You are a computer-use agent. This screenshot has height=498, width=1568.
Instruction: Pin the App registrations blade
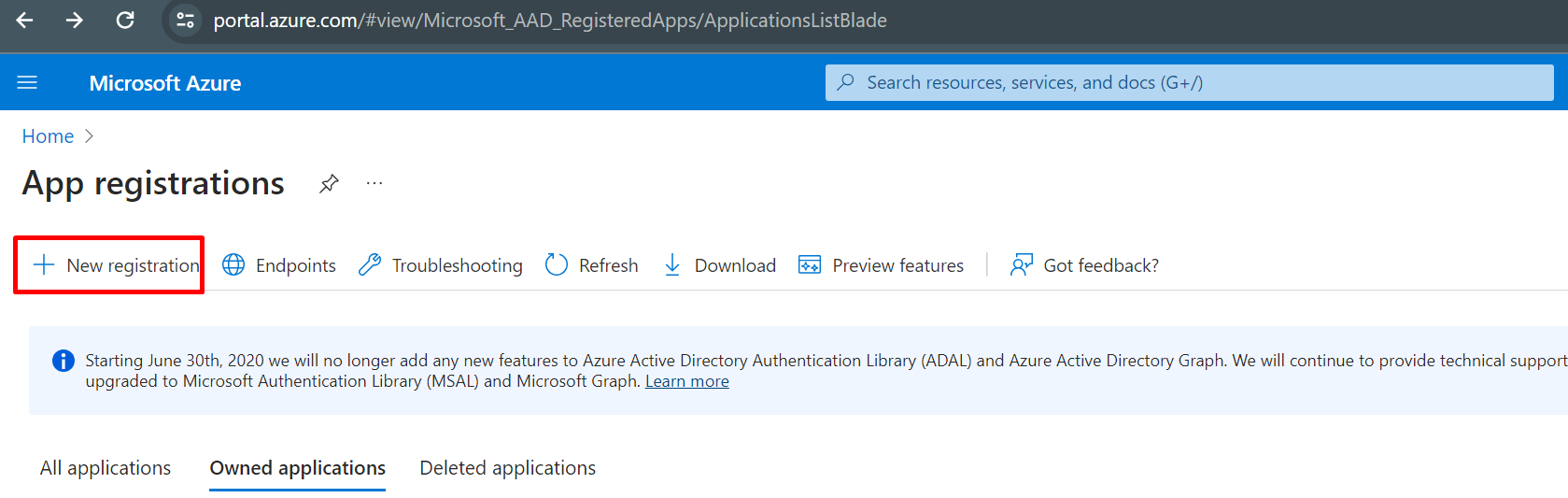pyautogui.click(x=329, y=184)
